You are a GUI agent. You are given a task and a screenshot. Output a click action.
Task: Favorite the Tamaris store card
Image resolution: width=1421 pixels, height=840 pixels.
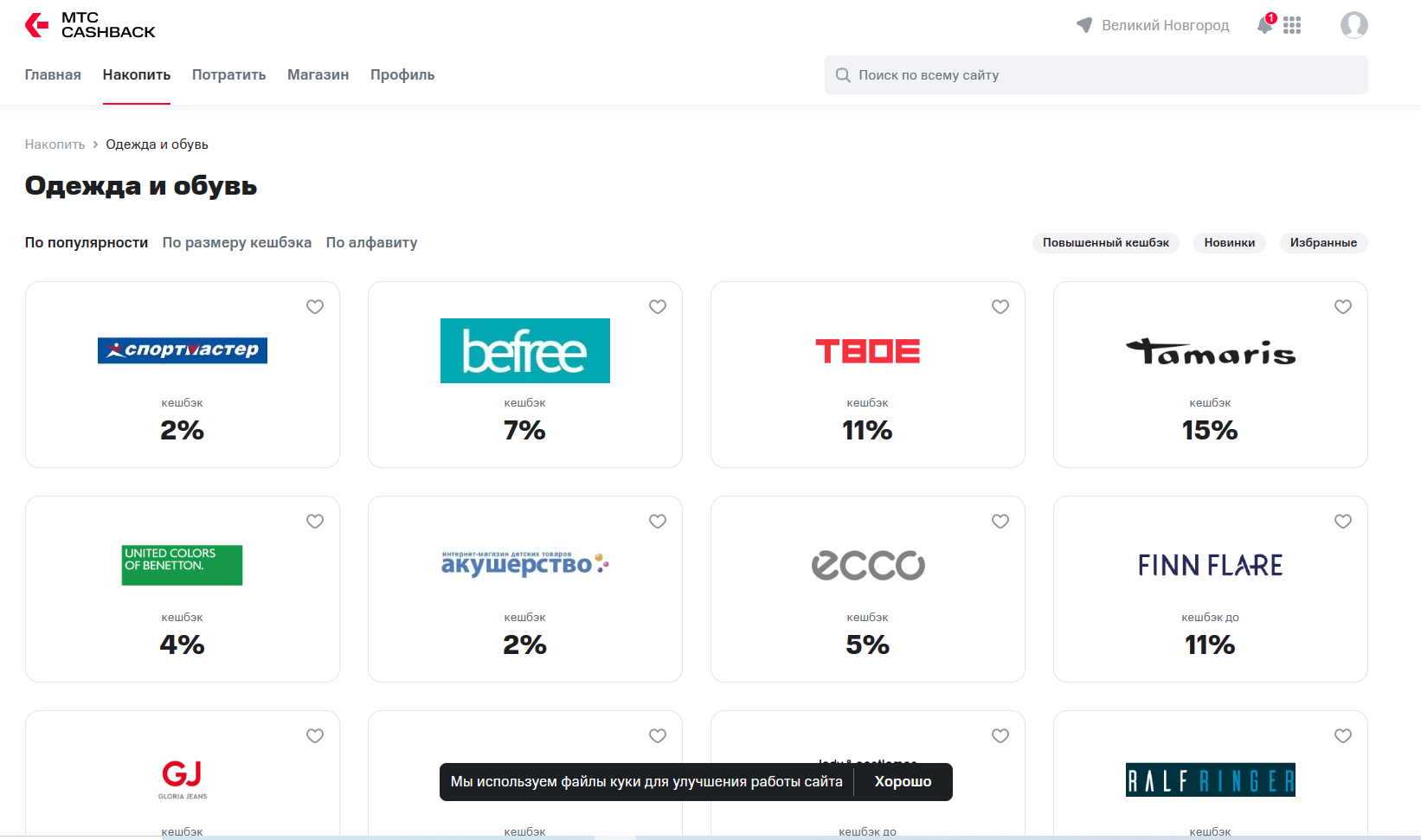click(x=1343, y=307)
